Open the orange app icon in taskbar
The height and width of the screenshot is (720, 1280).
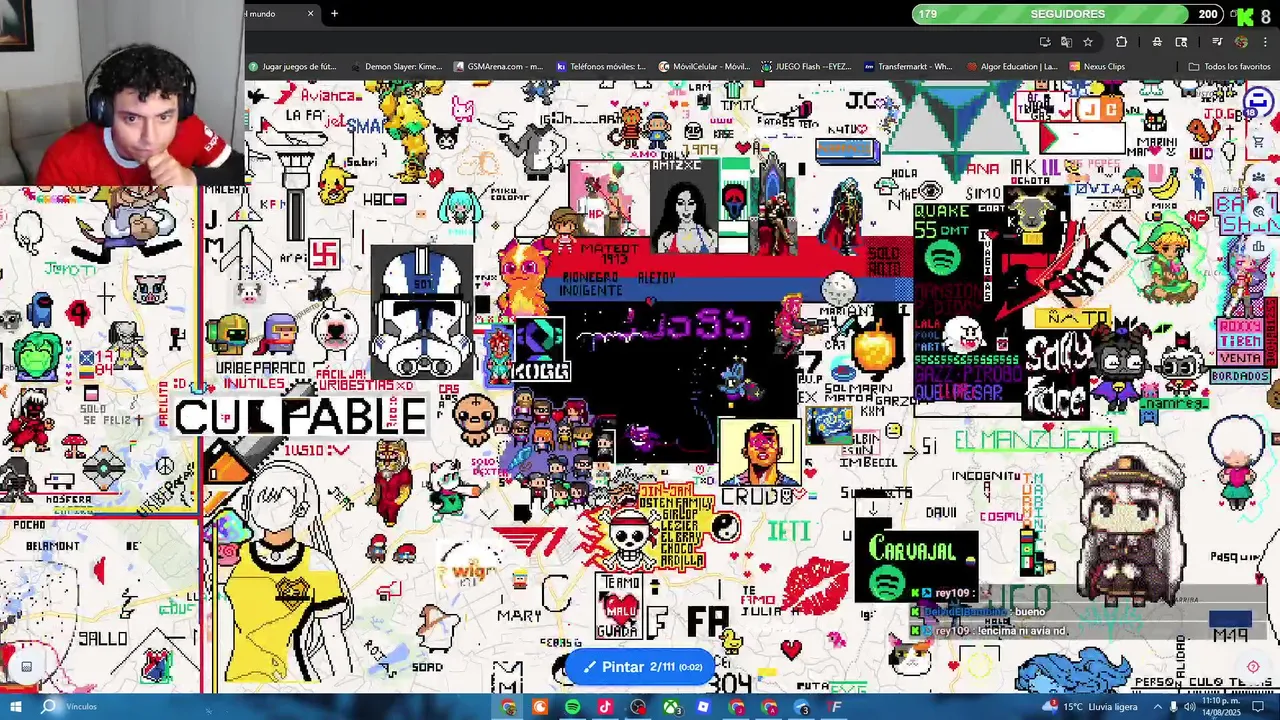click(x=540, y=708)
